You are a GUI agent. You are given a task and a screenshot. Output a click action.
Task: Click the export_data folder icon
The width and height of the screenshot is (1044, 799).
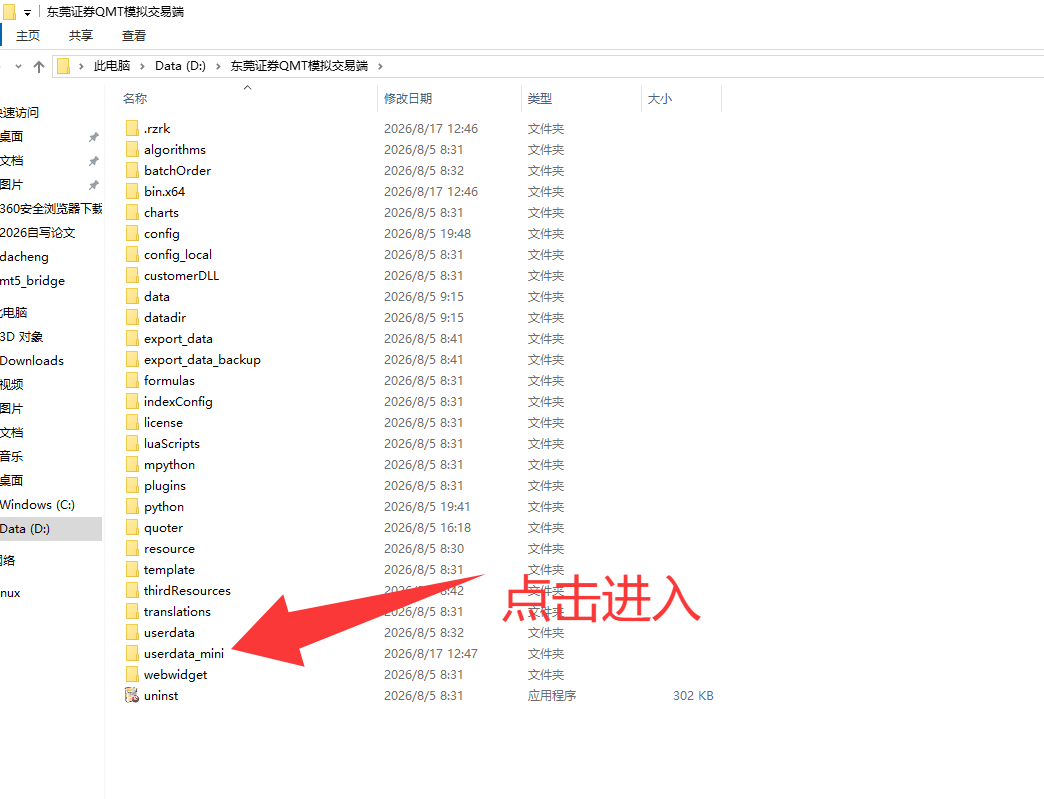tap(132, 338)
